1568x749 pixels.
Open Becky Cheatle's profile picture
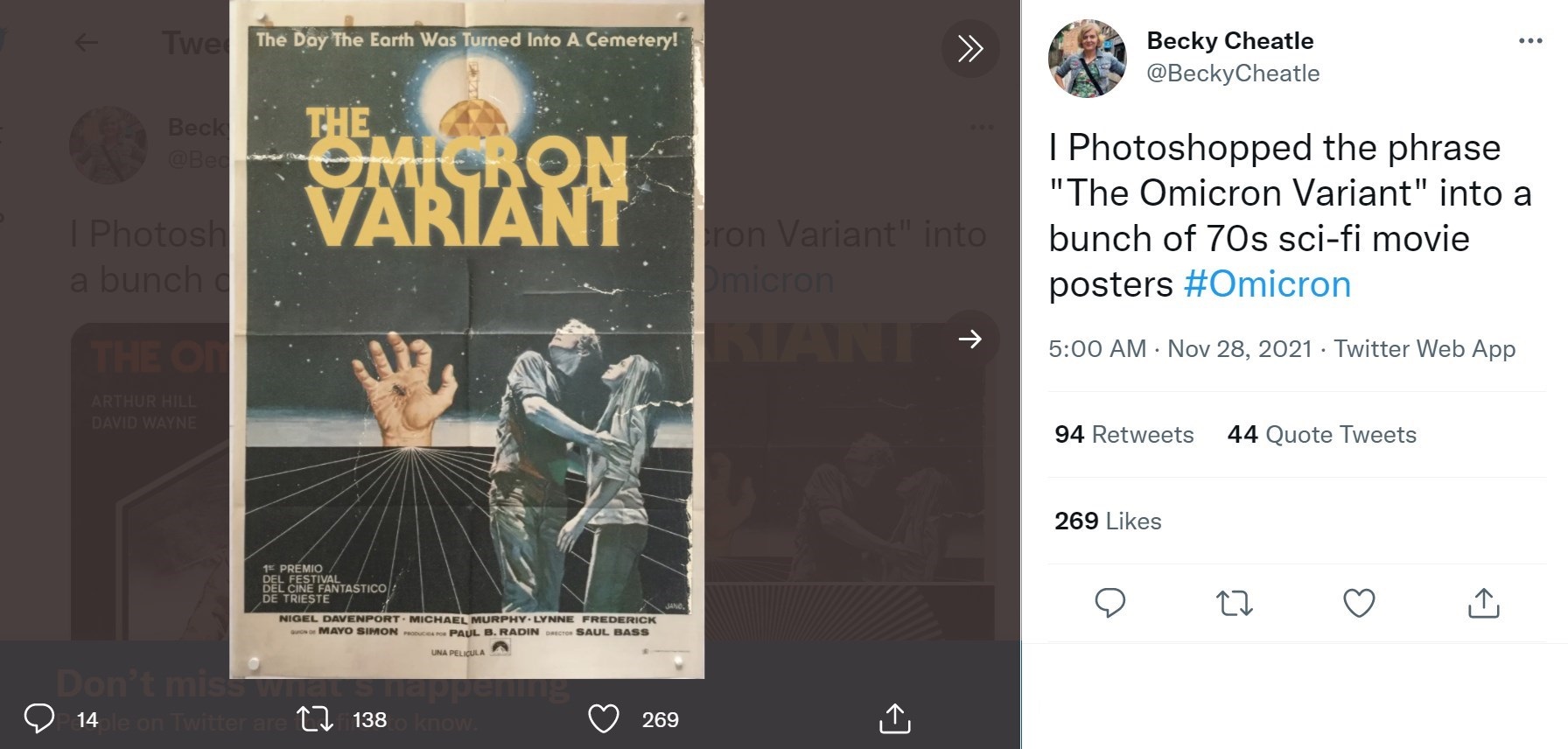click(1088, 58)
